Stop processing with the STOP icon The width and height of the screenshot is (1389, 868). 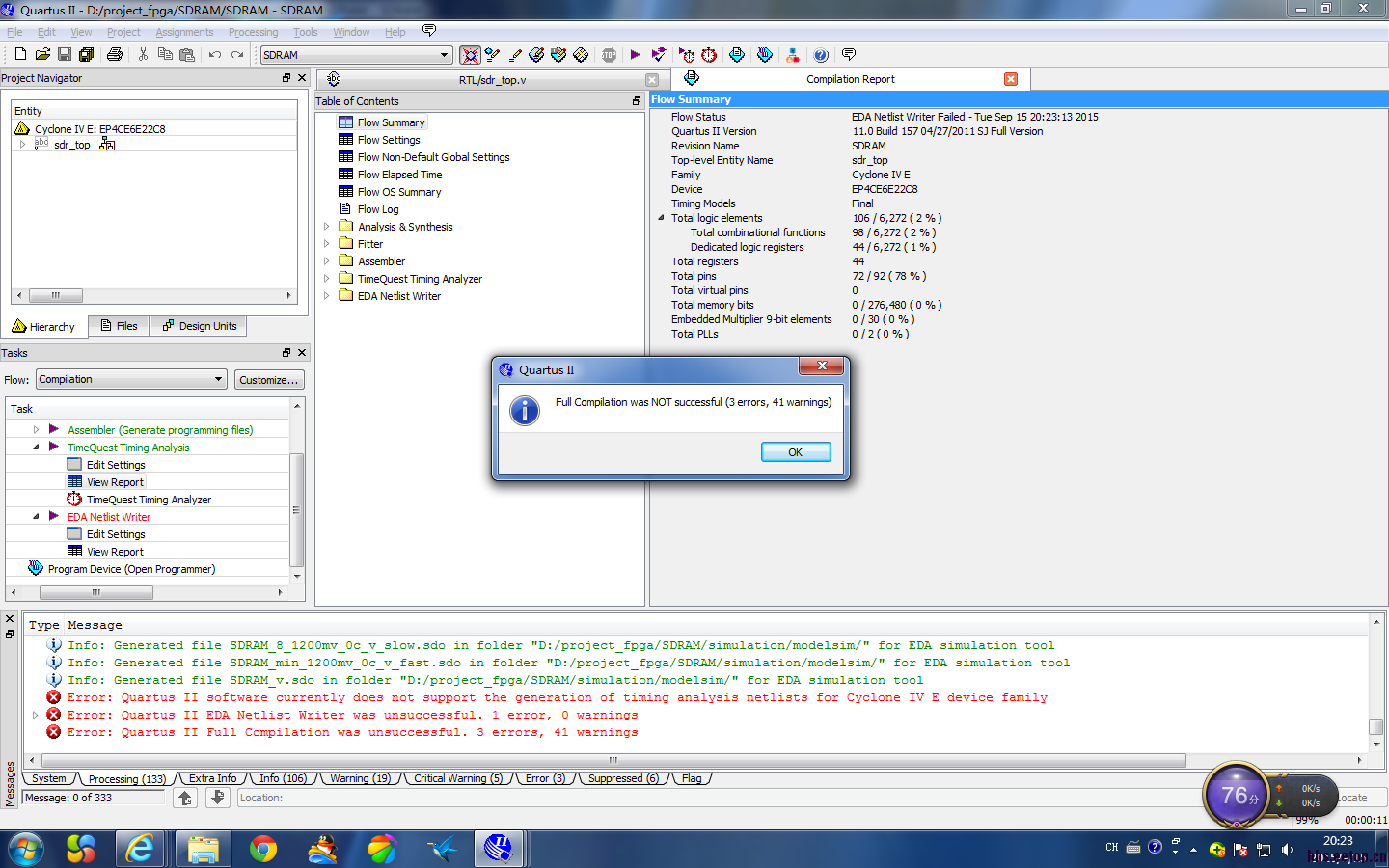tap(610, 55)
